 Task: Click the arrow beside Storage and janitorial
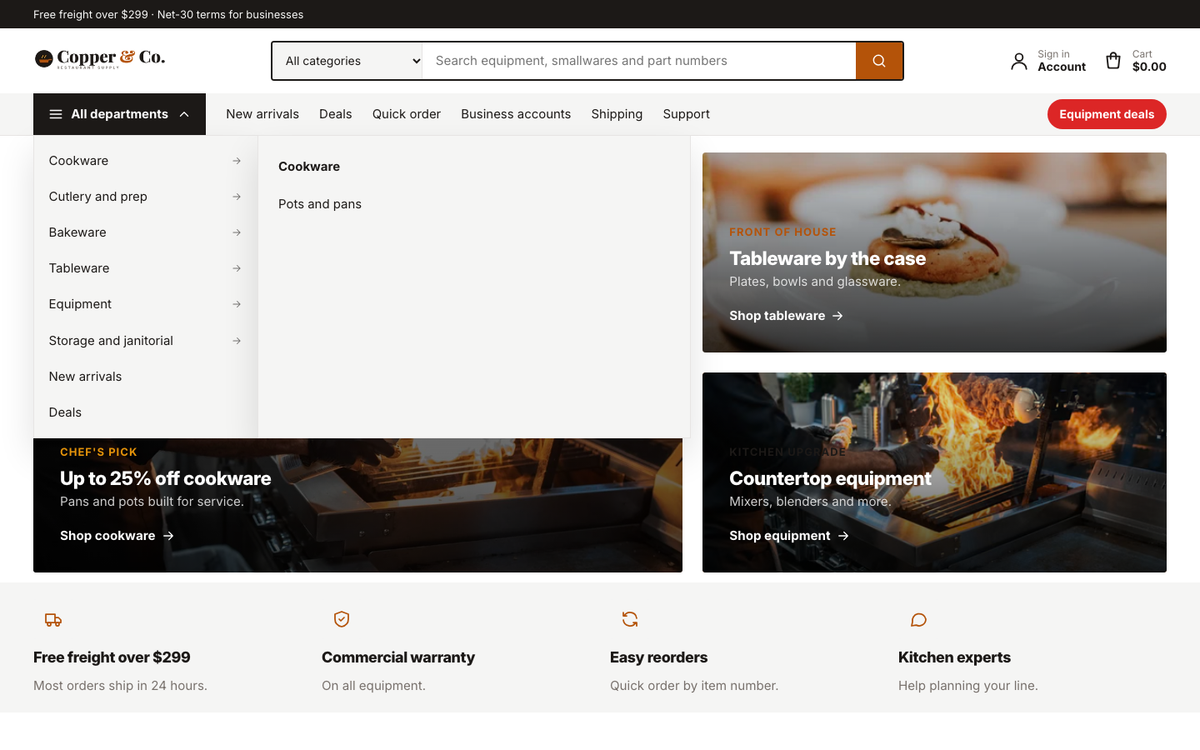pyautogui.click(x=236, y=341)
